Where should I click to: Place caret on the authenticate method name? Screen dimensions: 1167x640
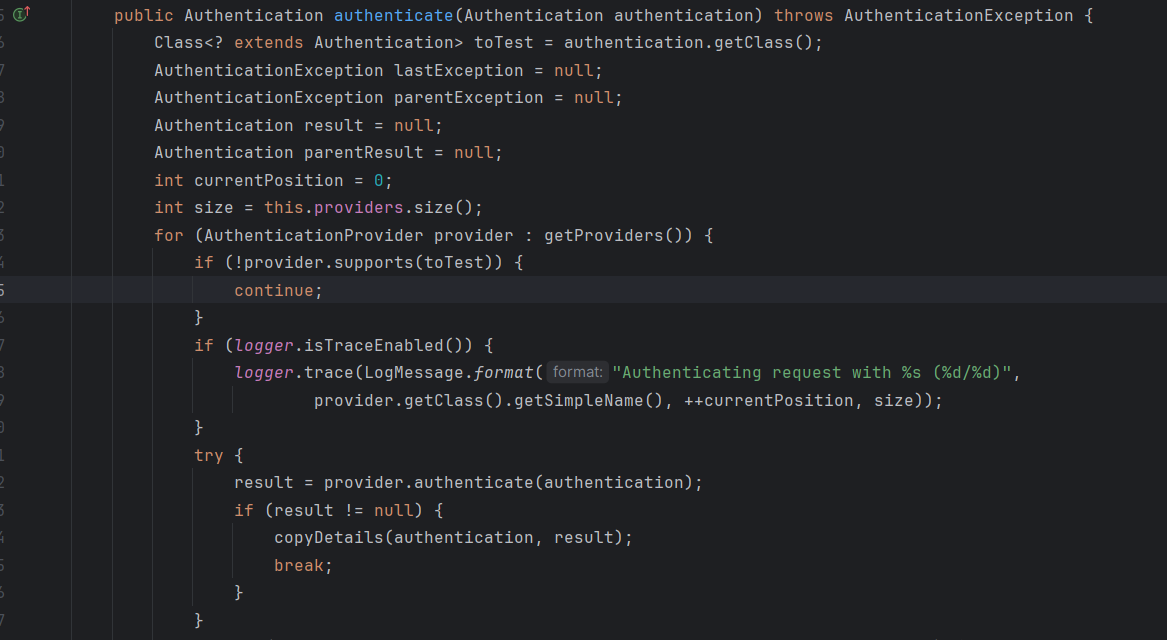[x=393, y=14]
